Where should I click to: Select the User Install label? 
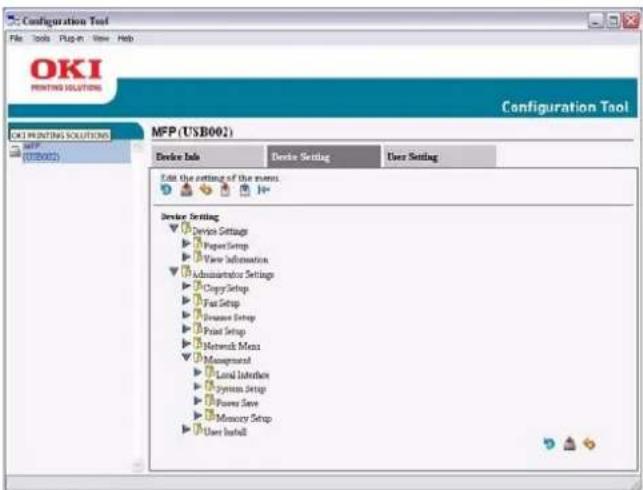[x=225, y=432]
